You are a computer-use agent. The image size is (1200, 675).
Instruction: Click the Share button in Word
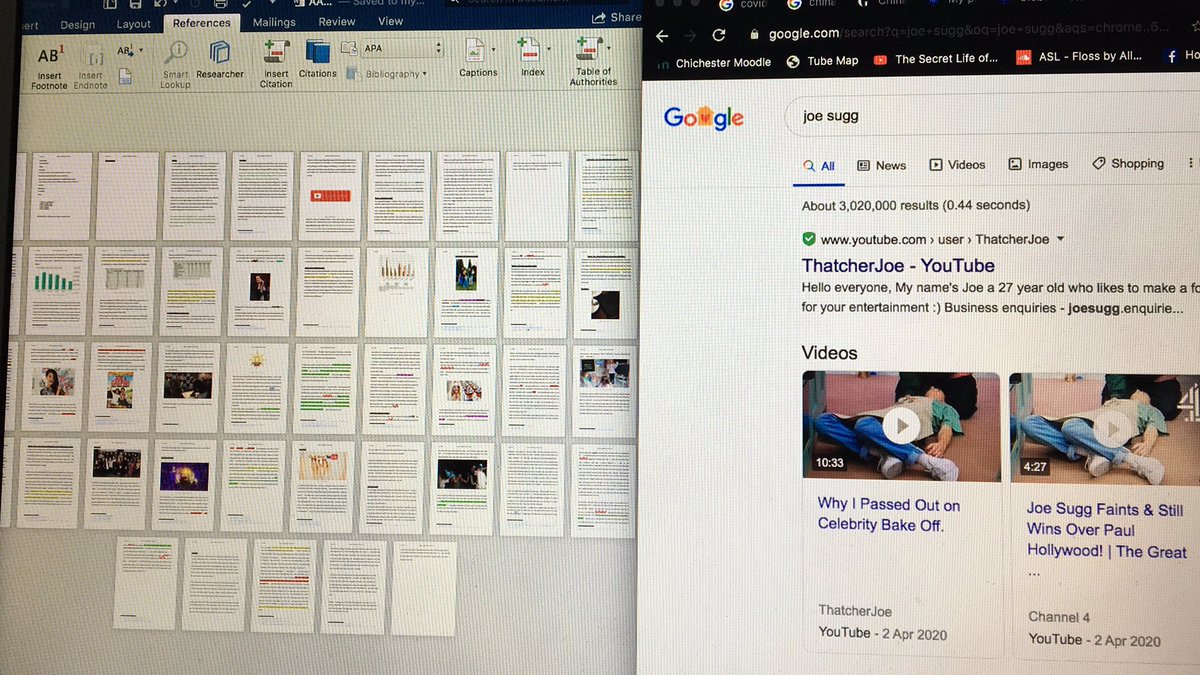pos(617,17)
